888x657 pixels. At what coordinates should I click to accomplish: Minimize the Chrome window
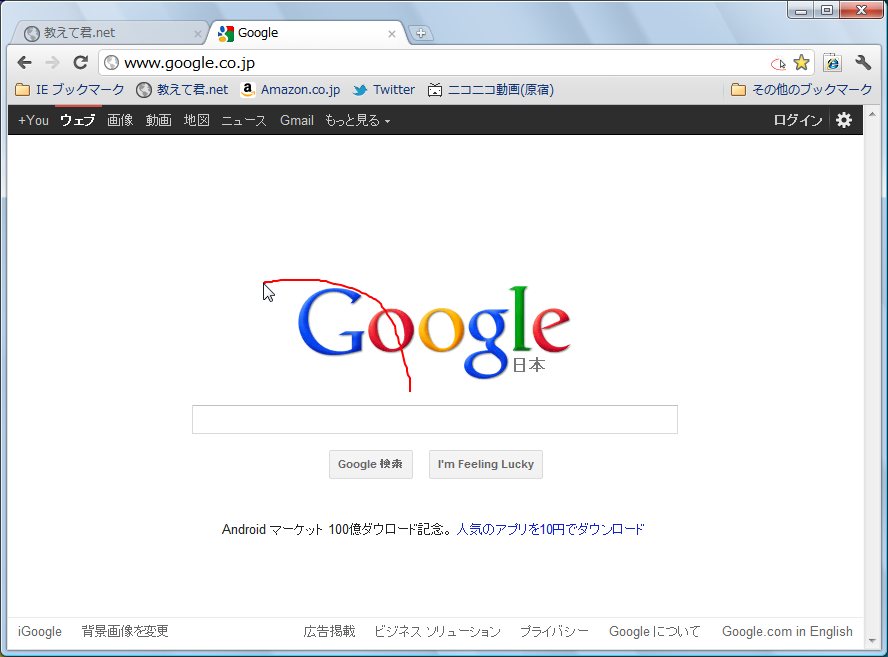[x=801, y=10]
